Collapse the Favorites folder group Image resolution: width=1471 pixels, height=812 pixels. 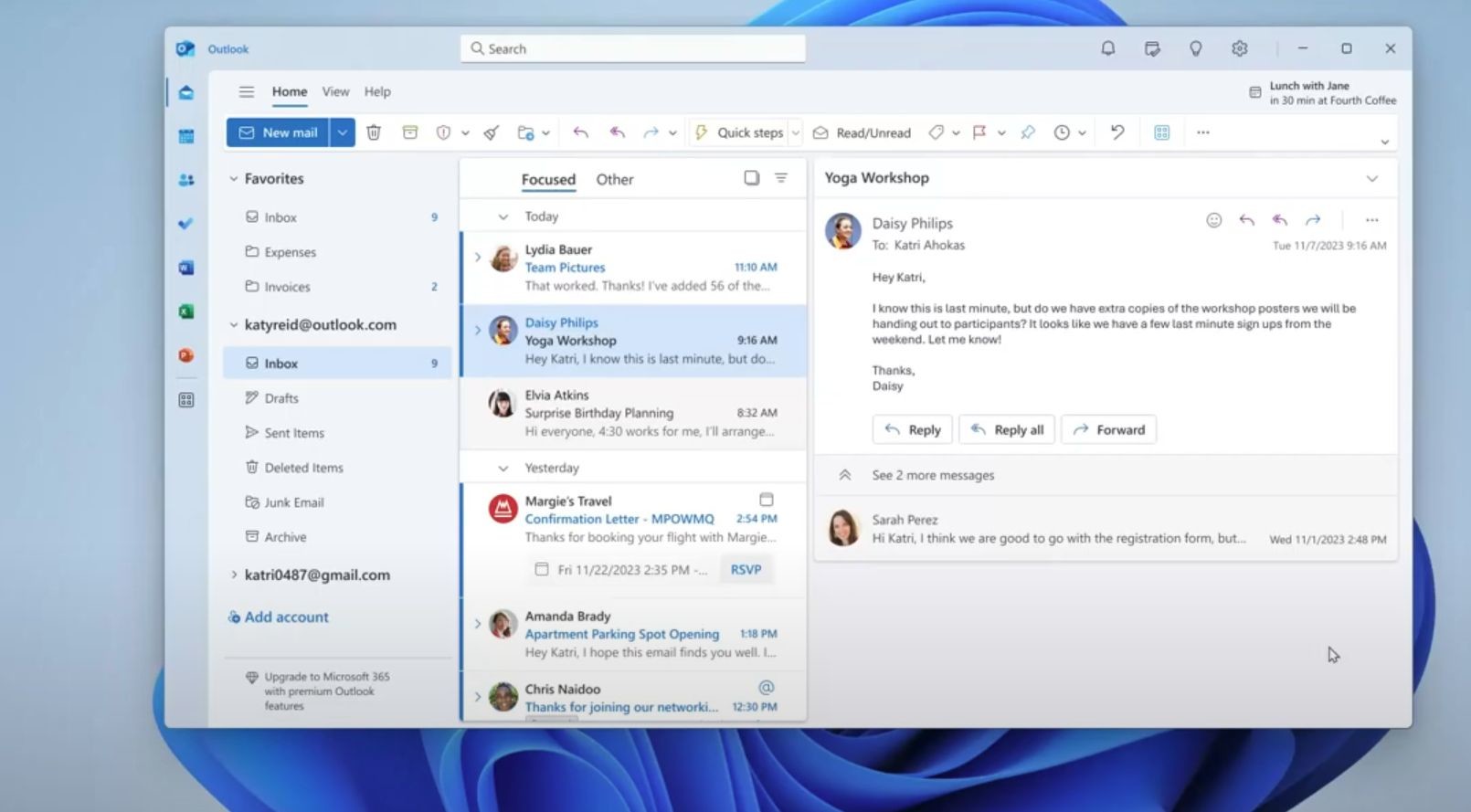(234, 179)
